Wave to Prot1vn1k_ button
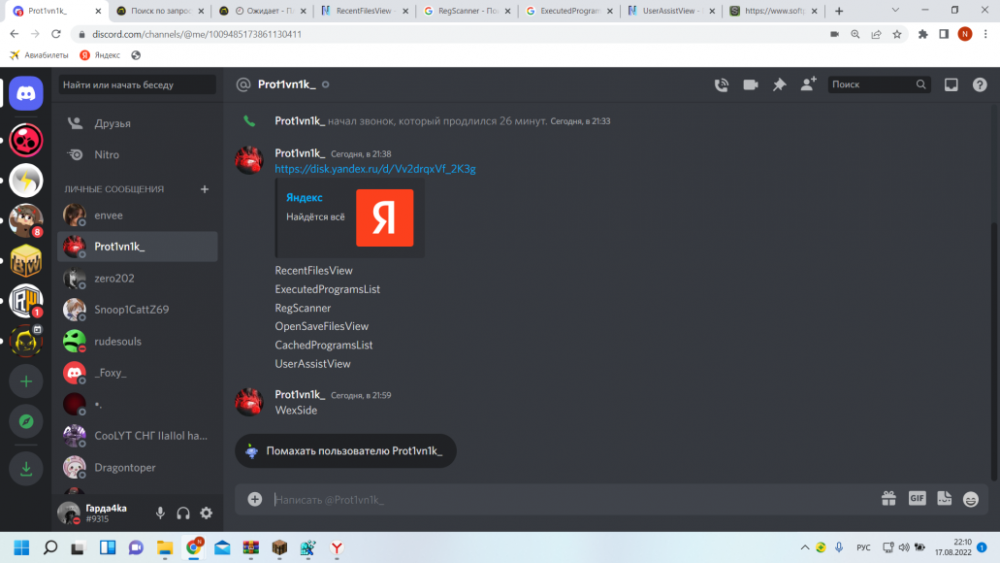Viewport: 1000px width, 563px height. (346, 451)
